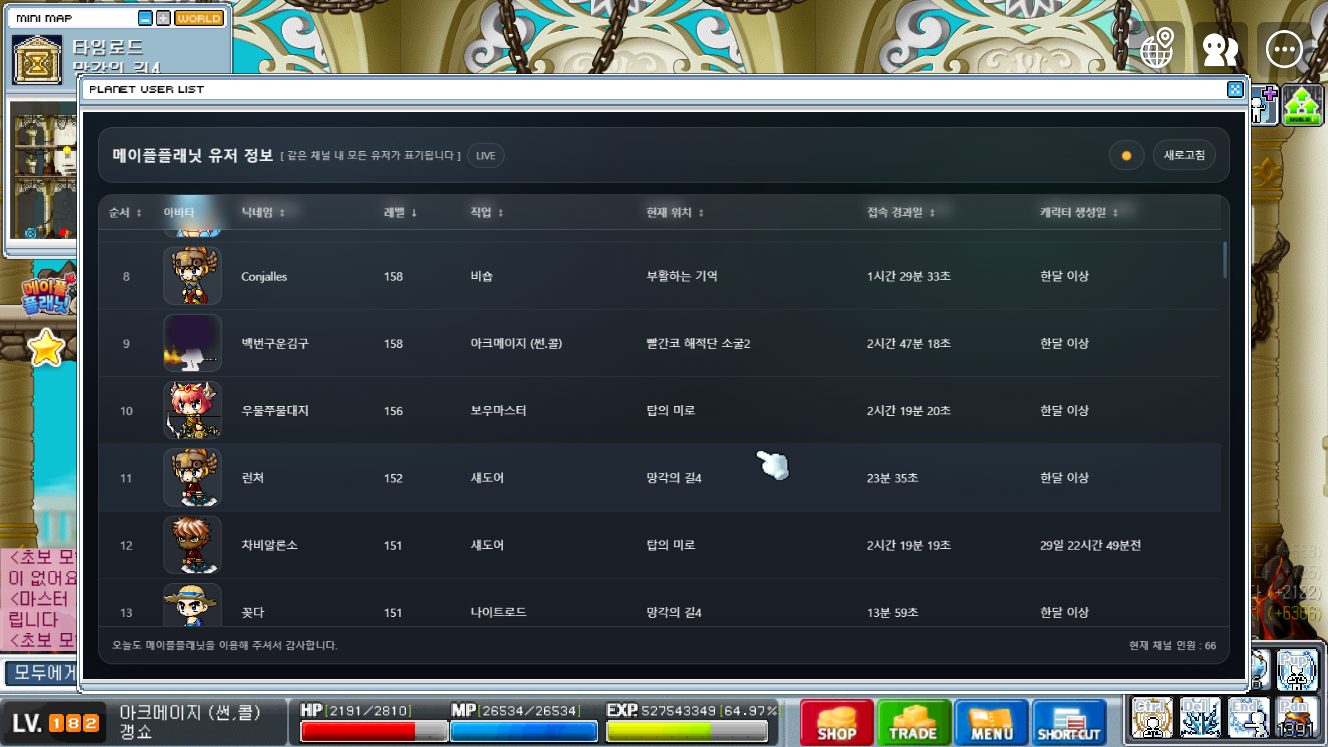Close the Planet User List window
This screenshot has height=747, width=1328.
1235,89
